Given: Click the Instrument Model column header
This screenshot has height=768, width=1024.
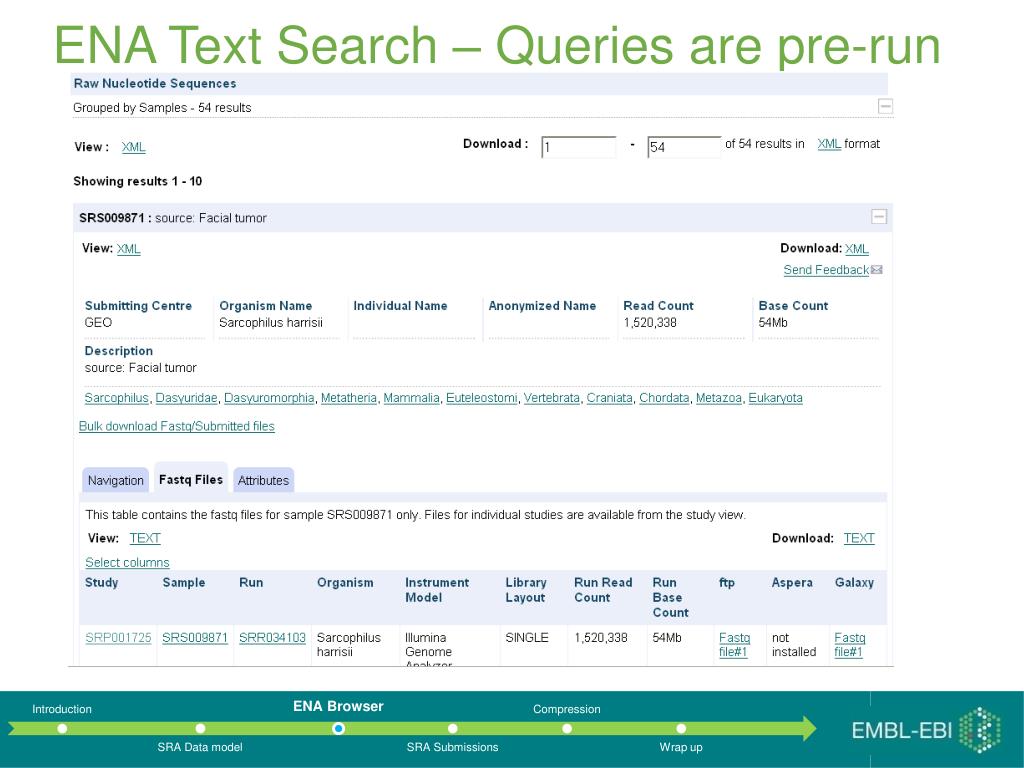Looking at the screenshot, I should (437, 590).
